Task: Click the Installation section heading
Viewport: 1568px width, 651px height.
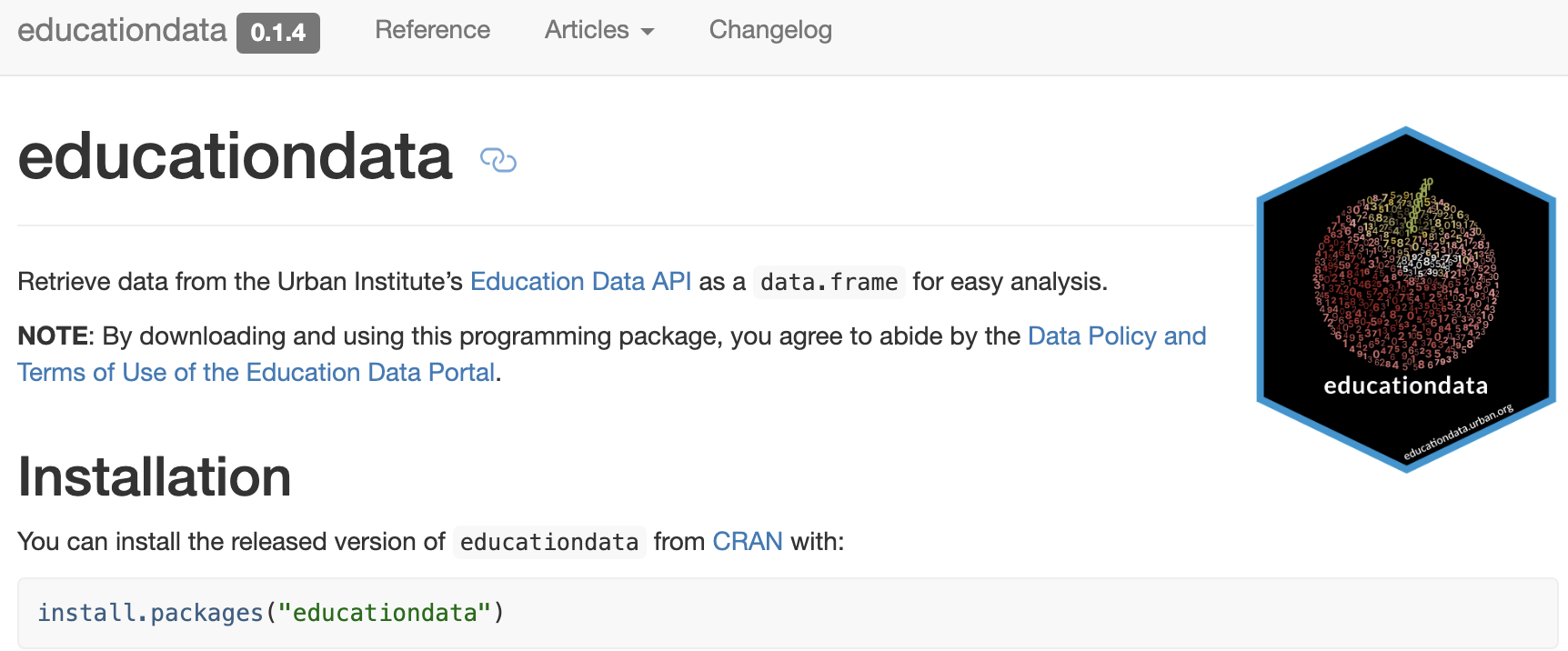Action: 155,477
